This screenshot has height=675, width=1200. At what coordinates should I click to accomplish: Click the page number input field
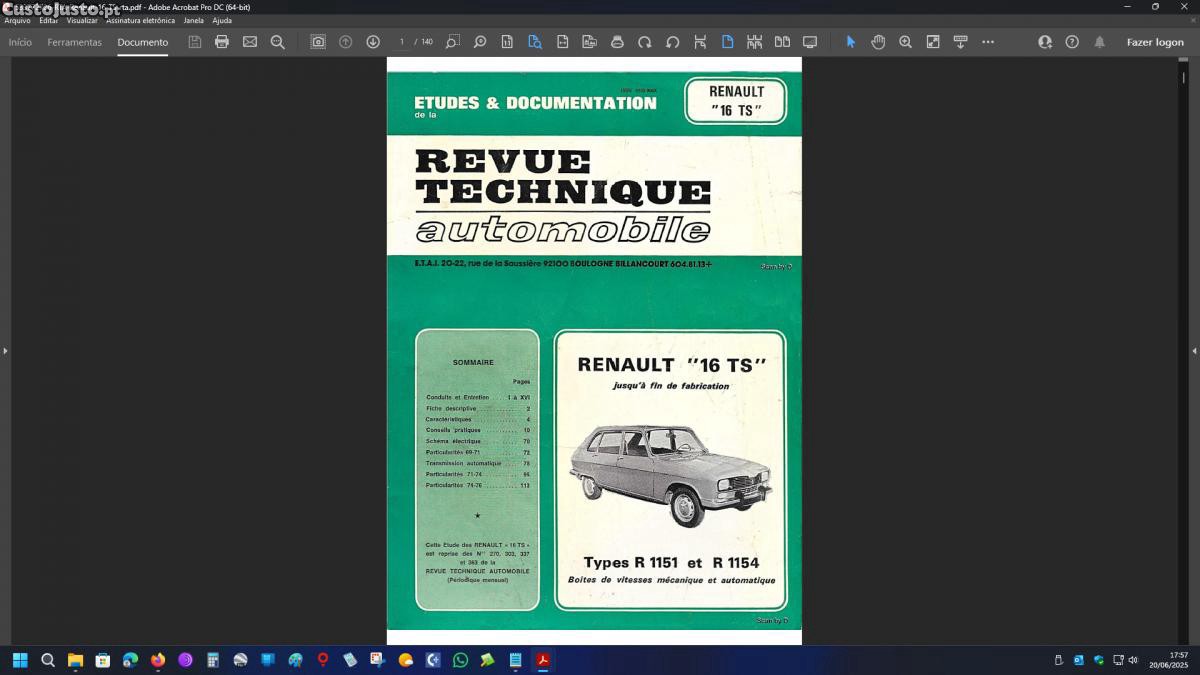[x=402, y=42]
